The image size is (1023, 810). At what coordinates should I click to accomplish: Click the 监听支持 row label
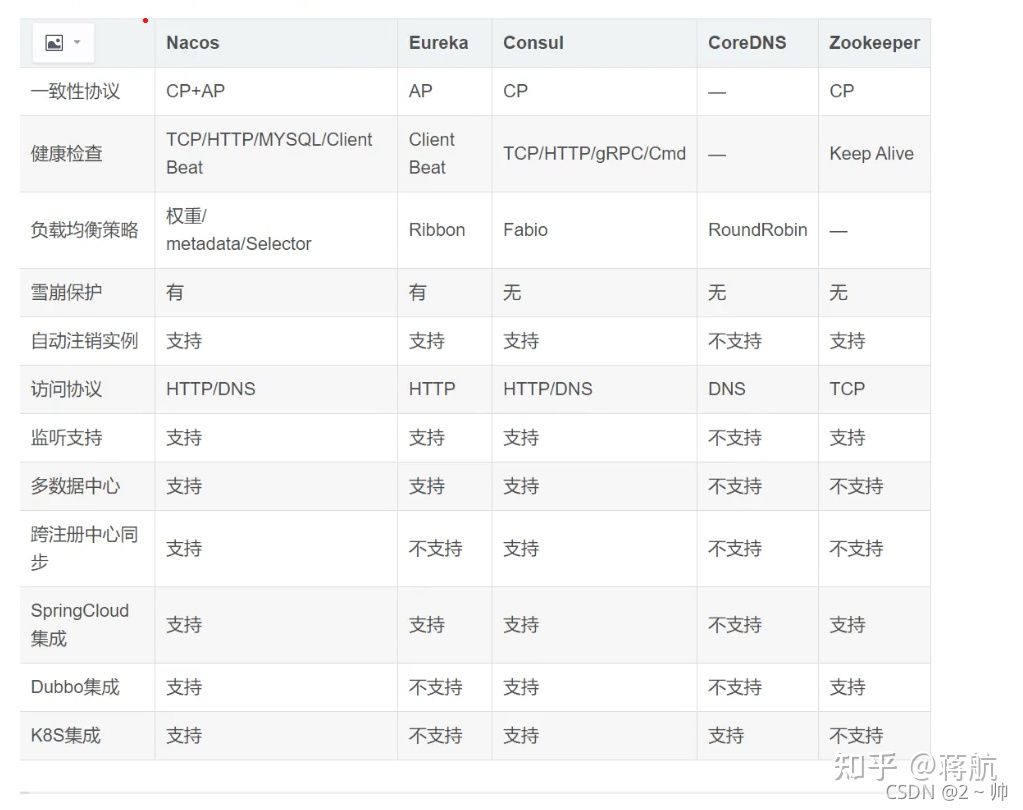click(66, 438)
